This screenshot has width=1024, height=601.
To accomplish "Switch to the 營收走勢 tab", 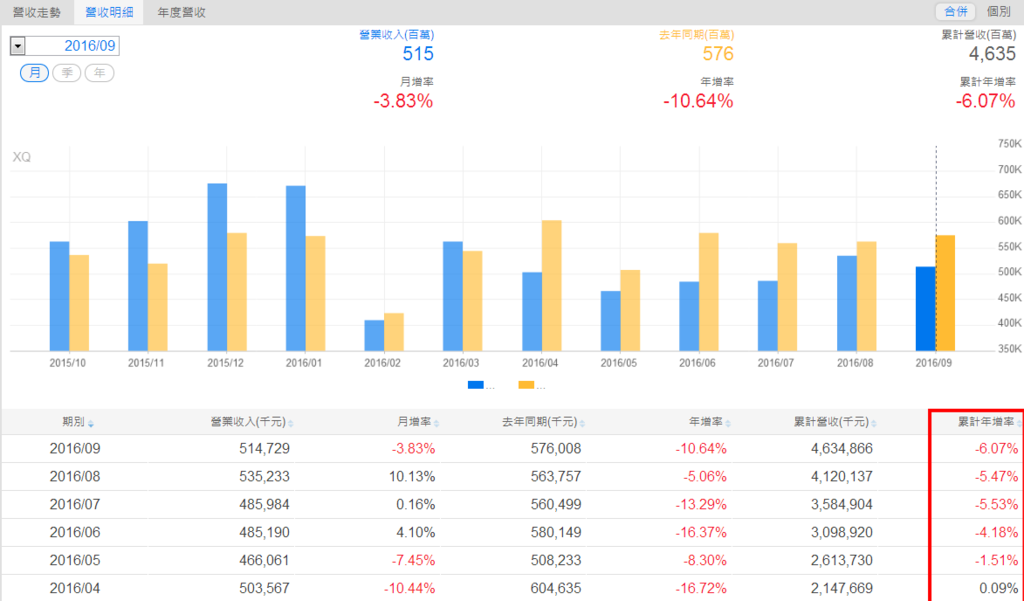I will (37, 12).
